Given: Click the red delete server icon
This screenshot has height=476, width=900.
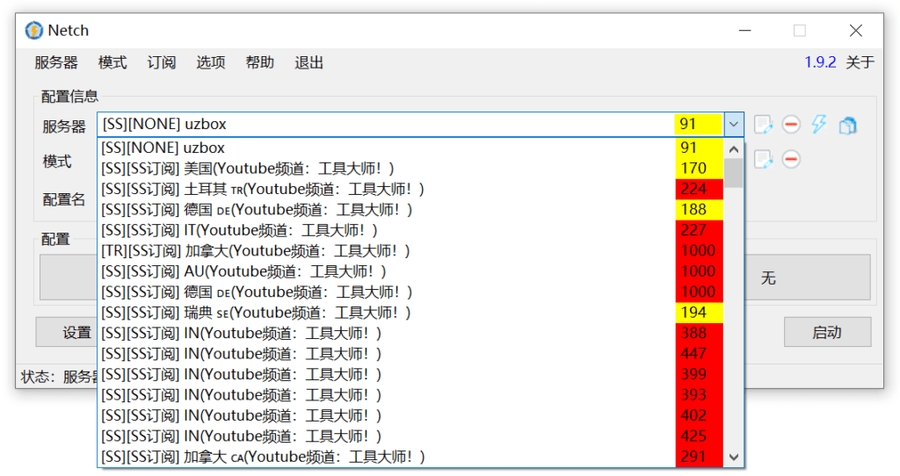Looking at the screenshot, I should click(x=791, y=125).
